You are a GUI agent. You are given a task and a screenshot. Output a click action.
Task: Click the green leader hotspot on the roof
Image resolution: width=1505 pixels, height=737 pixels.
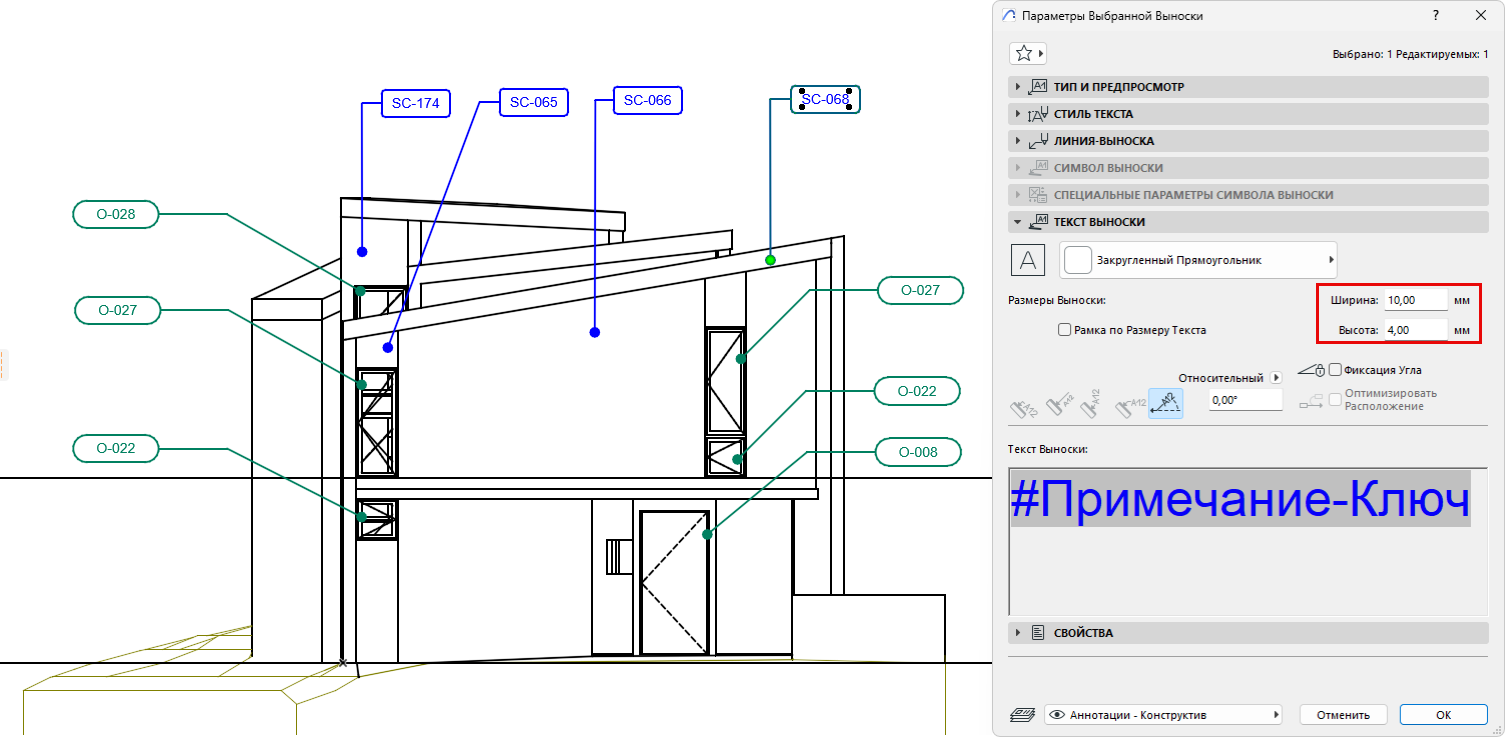[770, 260]
